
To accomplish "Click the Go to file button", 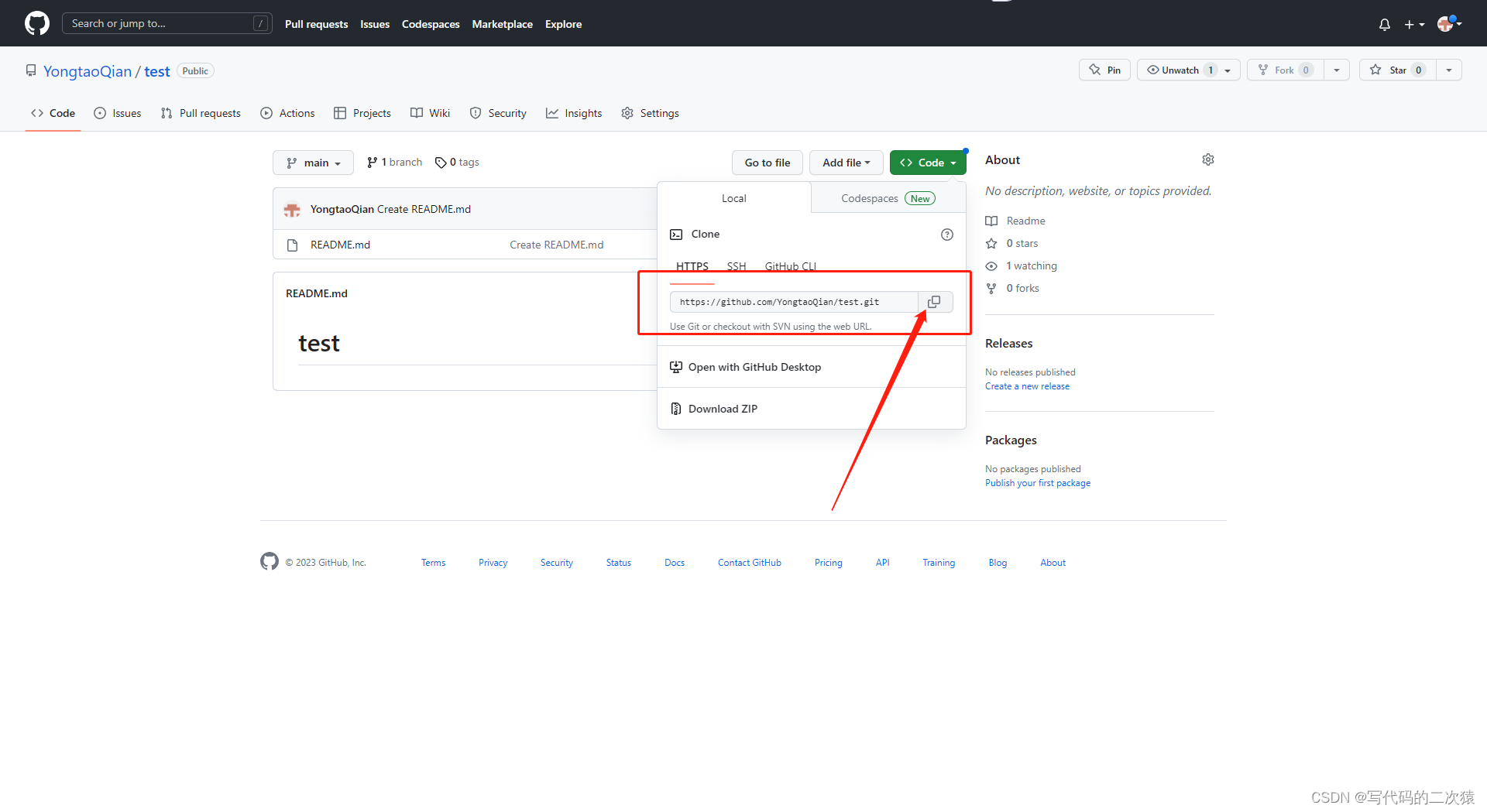I will tap(768, 163).
